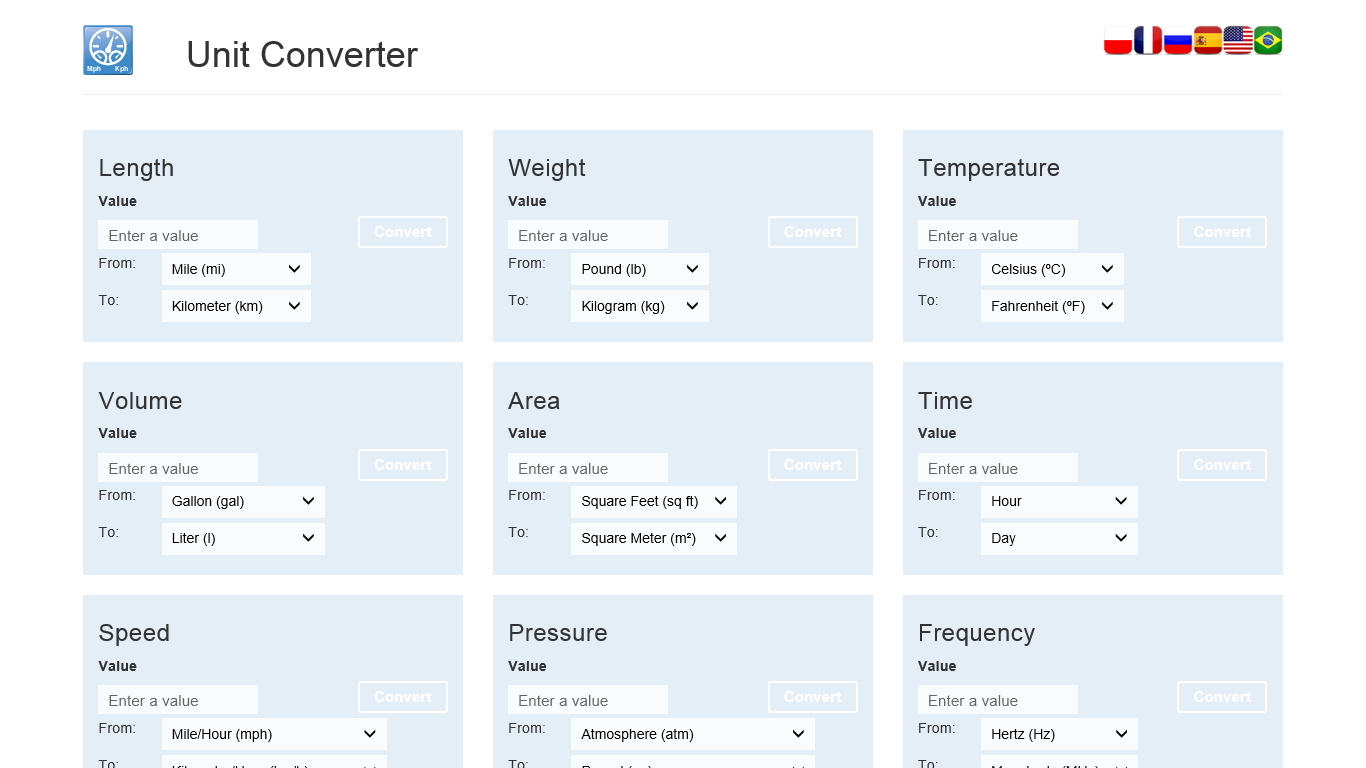The height and width of the screenshot is (768, 1366).
Task: Open the Temperature From dropdown showing Celsius (ºC)
Action: (1052, 269)
